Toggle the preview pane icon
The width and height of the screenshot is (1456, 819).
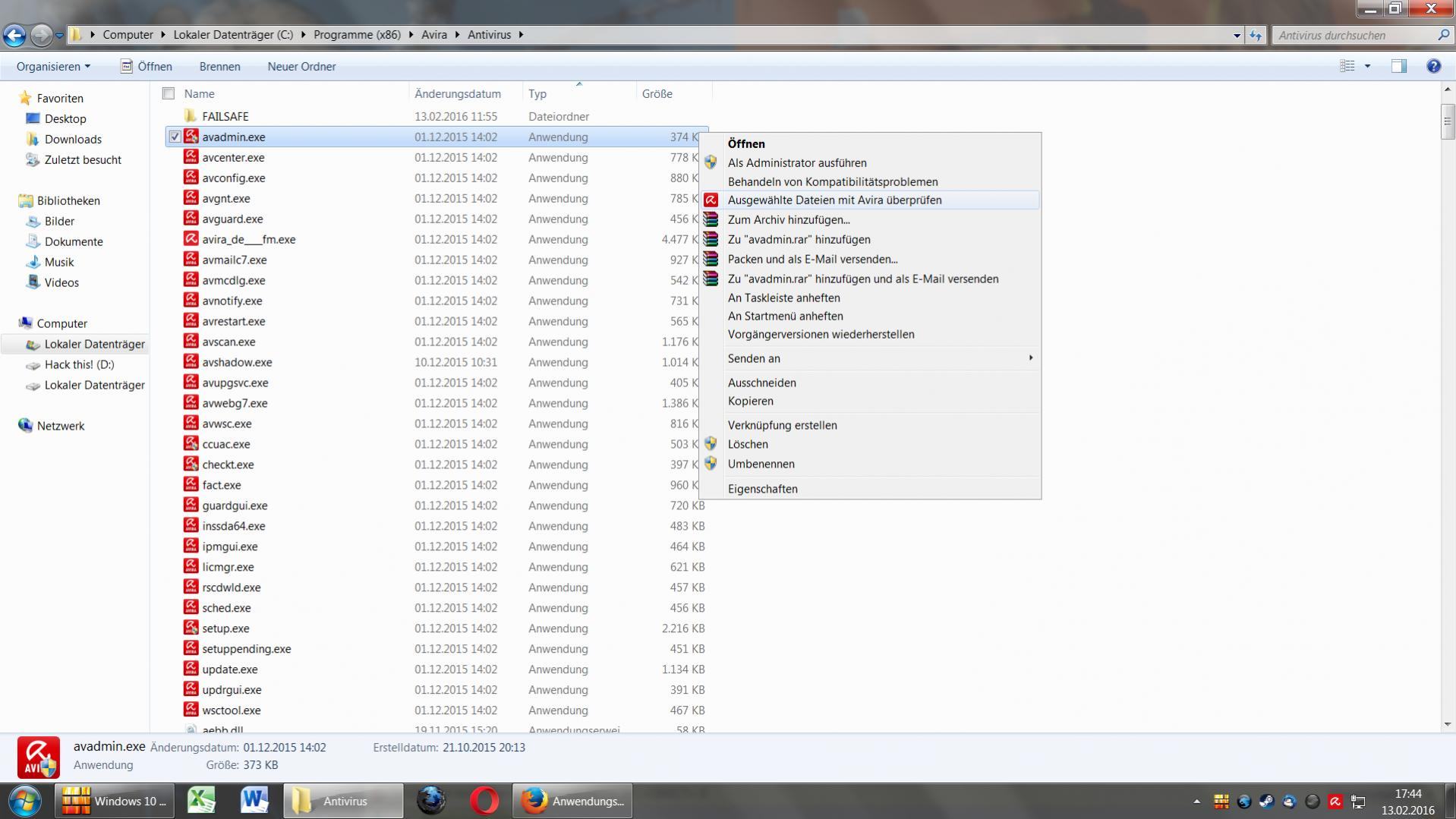[x=1398, y=66]
